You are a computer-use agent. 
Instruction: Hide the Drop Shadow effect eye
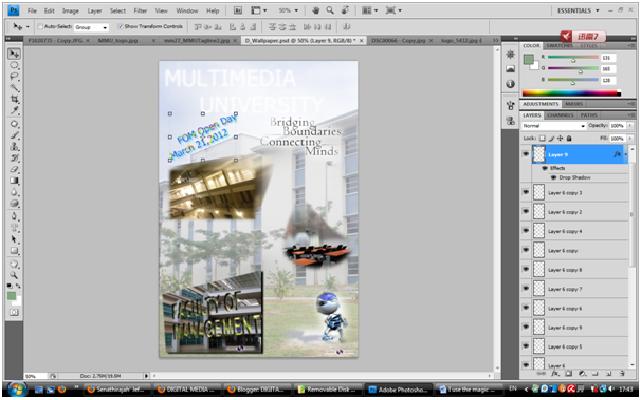click(553, 178)
